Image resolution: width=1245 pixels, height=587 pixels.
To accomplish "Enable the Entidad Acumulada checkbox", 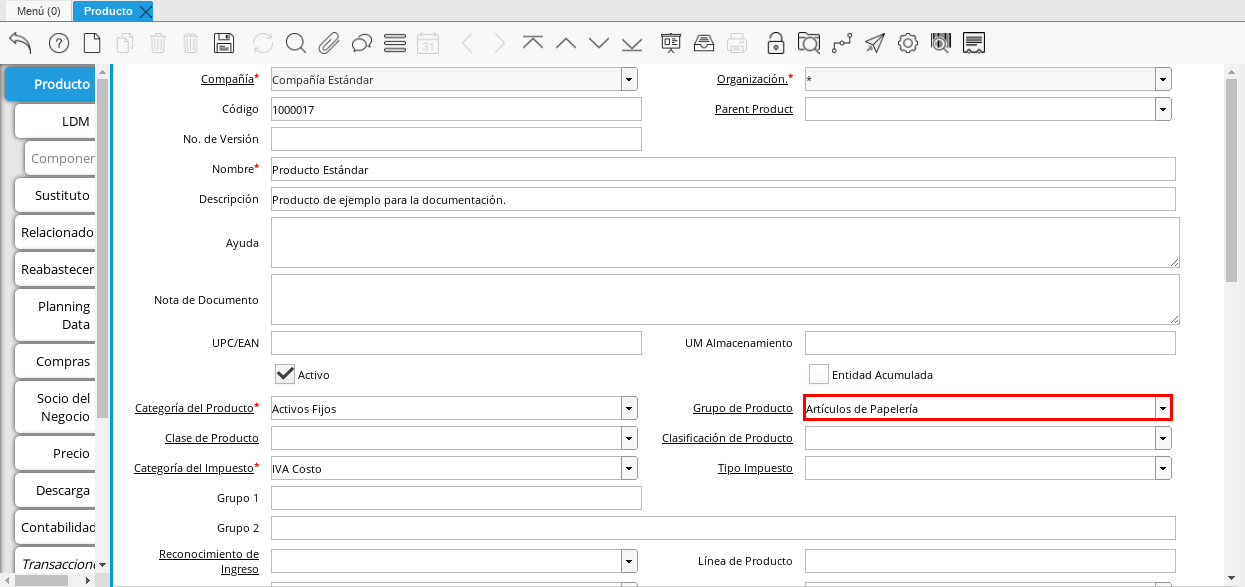I will click(x=818, y=374).
